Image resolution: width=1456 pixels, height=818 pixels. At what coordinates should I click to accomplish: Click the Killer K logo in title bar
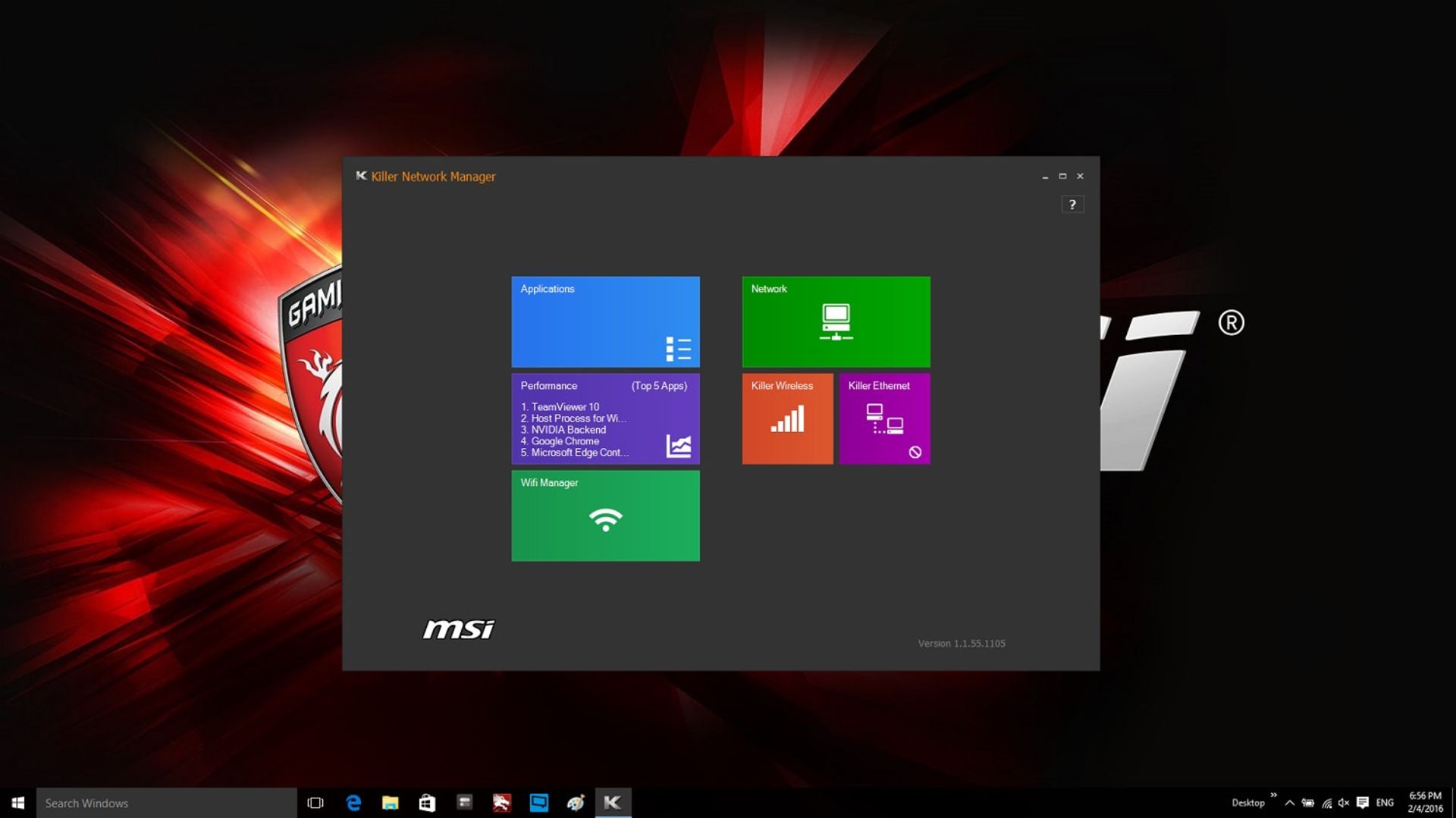pos(361,176)
